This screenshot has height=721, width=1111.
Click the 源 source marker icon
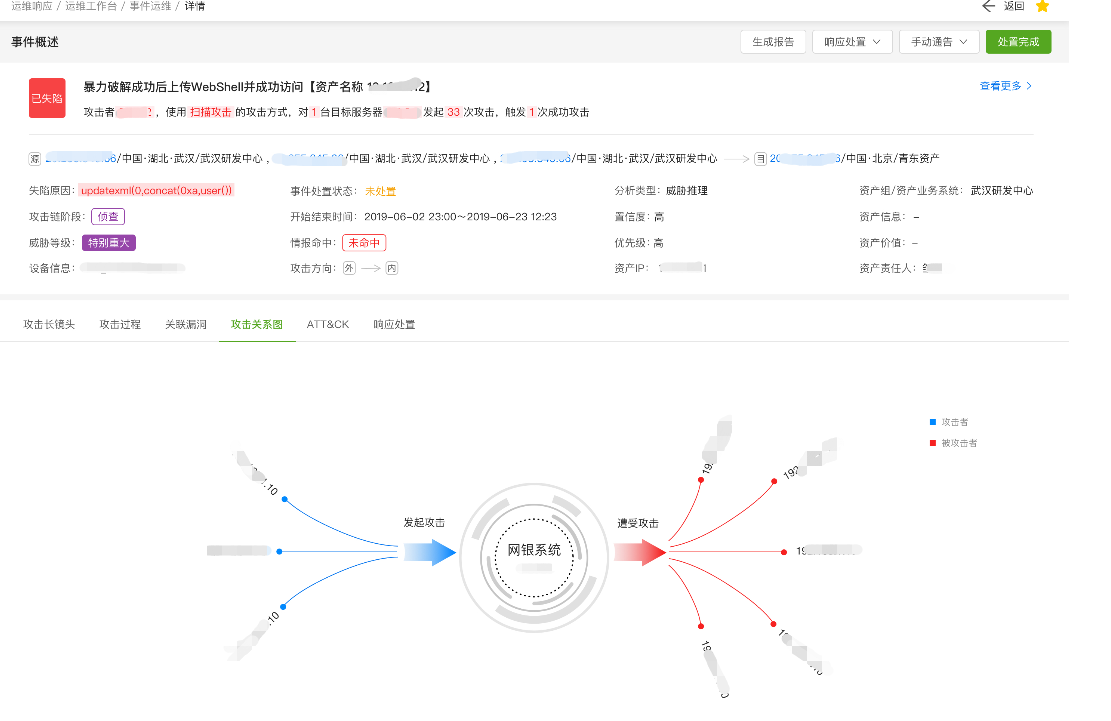coord(35,158)
